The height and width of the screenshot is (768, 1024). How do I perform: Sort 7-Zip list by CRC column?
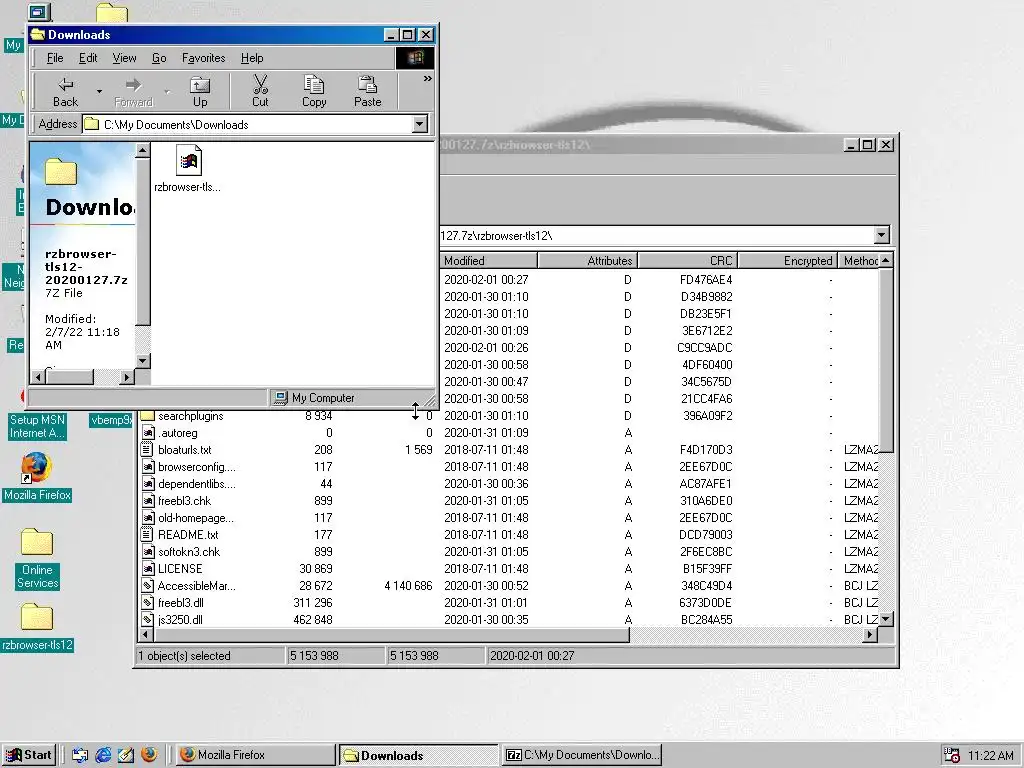(x=688, y=261)
